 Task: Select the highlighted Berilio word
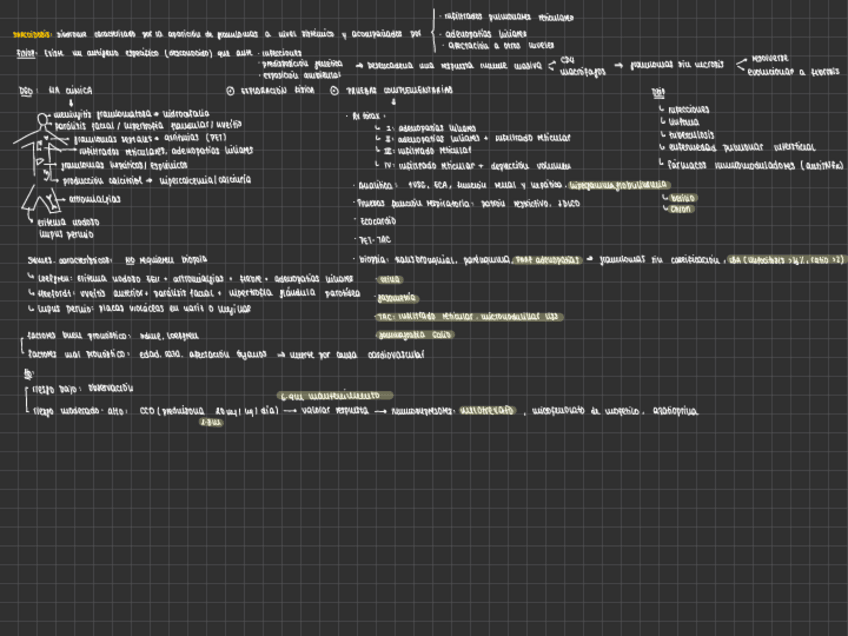click(x=682, y=198)
